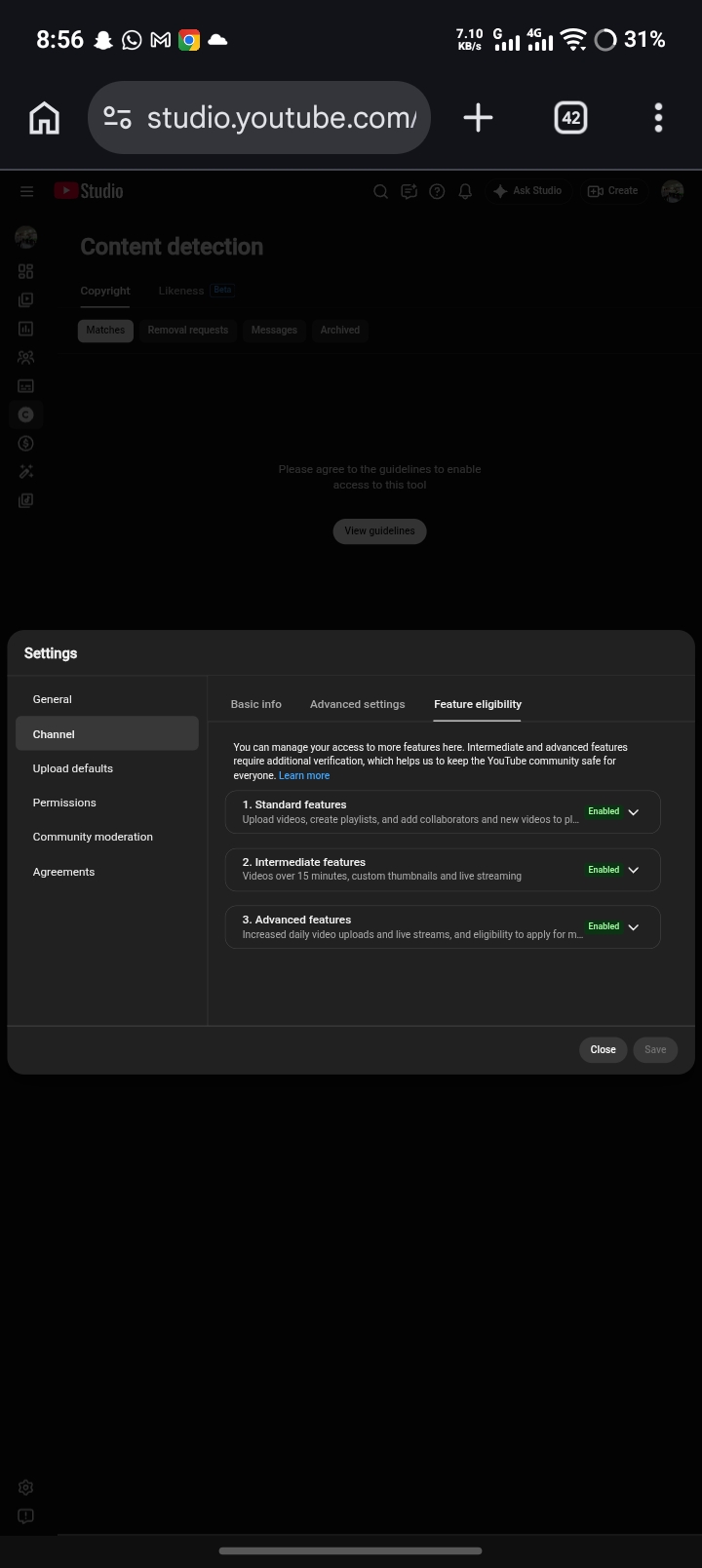View site info icon in address bar
This screenshot has height=1568, width=702.
(118, 118)
